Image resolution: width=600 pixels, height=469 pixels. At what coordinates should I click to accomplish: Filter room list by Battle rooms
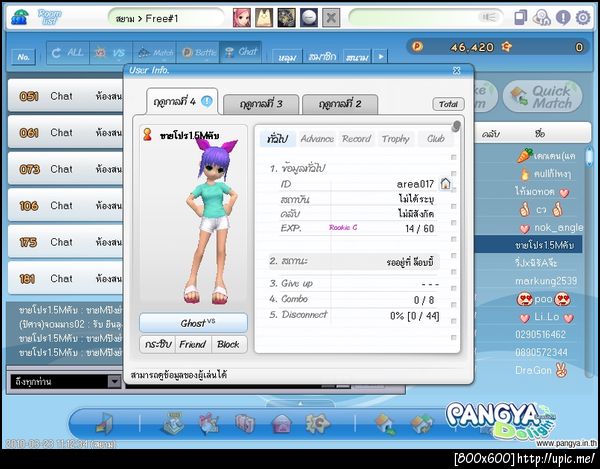pos(198,52)
